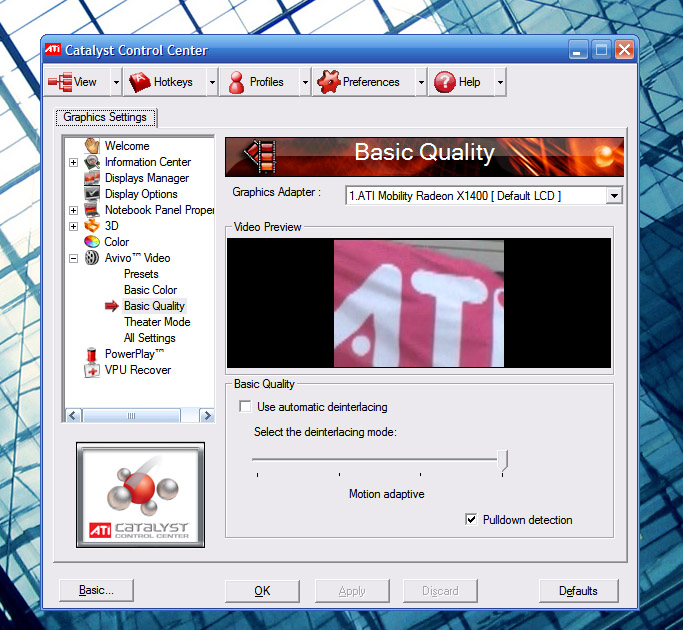
Task: Click the Apply button
Action: [352, 591]
